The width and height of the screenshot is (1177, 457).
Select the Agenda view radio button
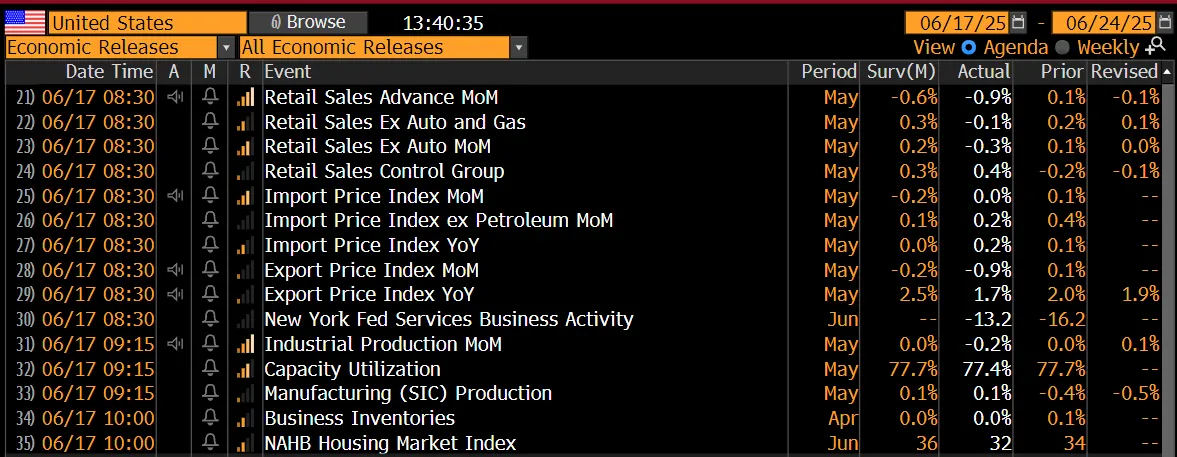(x=968, y=47)
